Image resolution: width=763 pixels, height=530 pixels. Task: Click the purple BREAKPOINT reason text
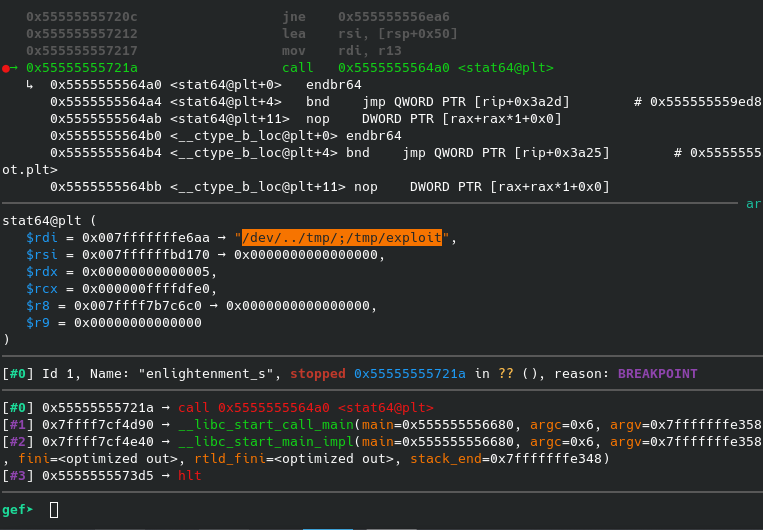[658, 374]
